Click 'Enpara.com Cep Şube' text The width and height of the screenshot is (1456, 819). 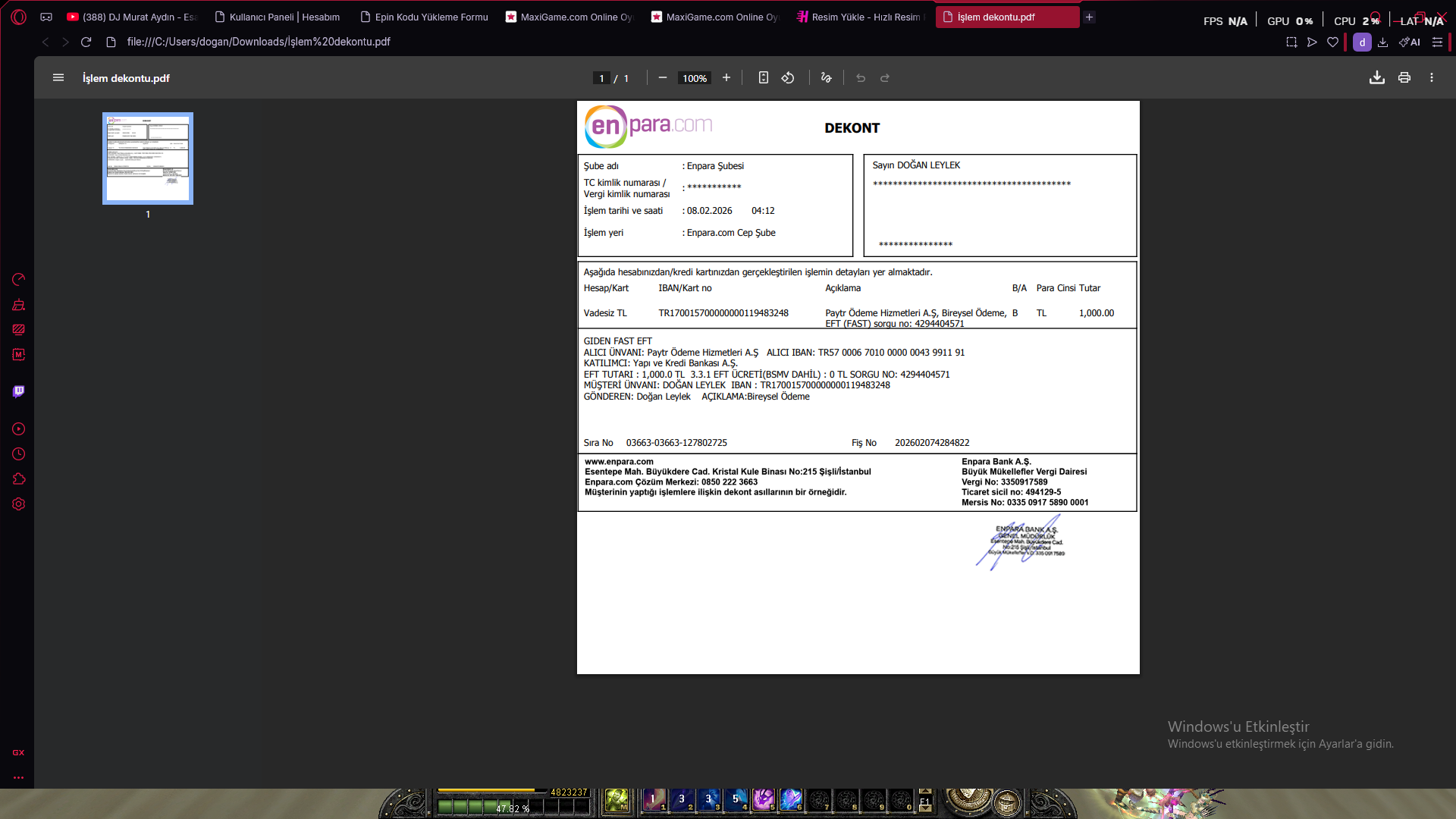(x=731, y=233)
